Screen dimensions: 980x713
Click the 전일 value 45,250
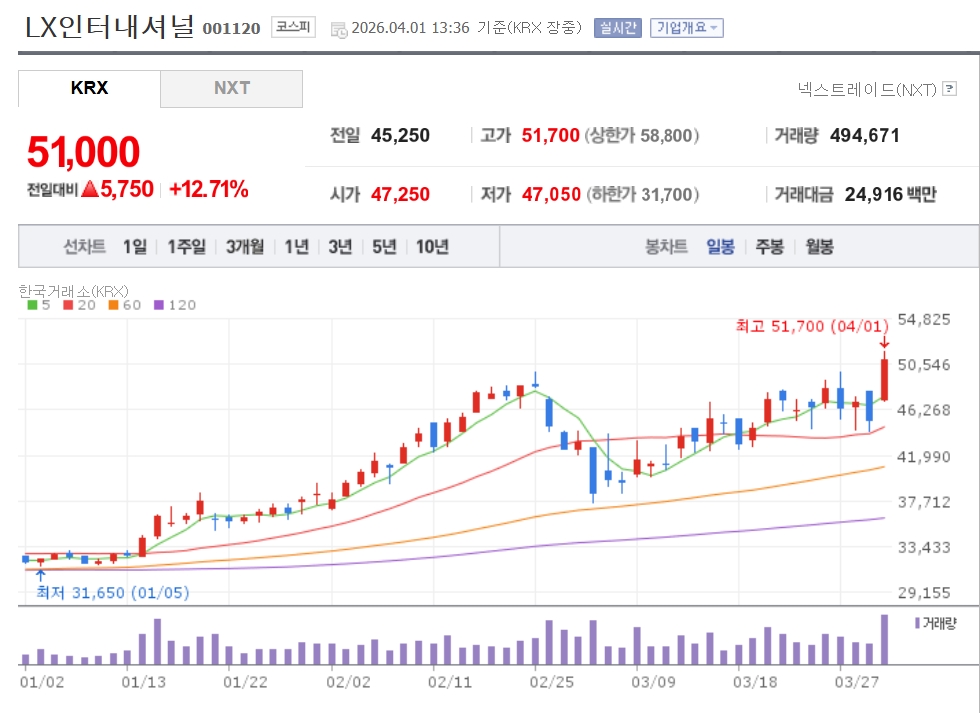tap(400, 136)
